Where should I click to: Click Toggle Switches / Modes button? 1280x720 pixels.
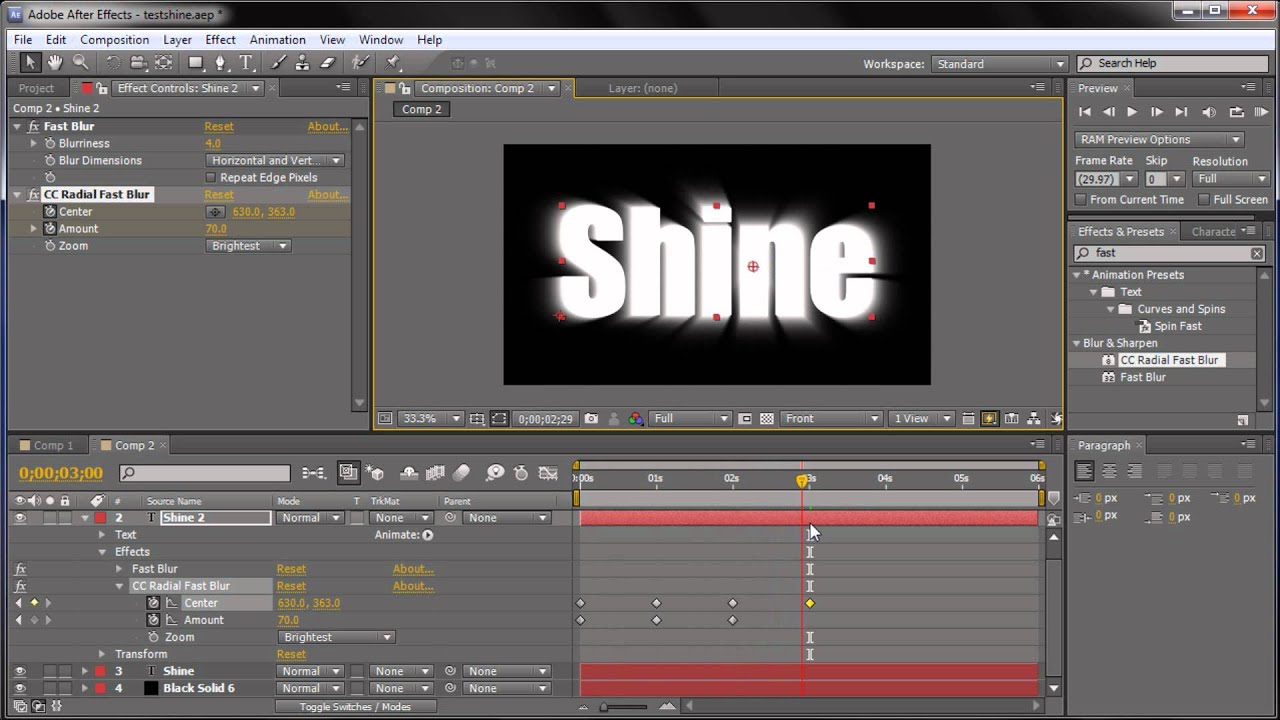pos(355,707)
